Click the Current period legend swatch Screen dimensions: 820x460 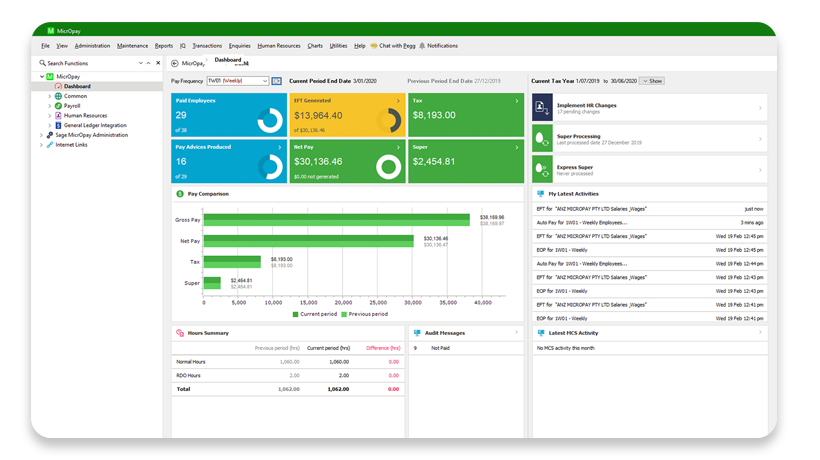click(x=295, y=315)
